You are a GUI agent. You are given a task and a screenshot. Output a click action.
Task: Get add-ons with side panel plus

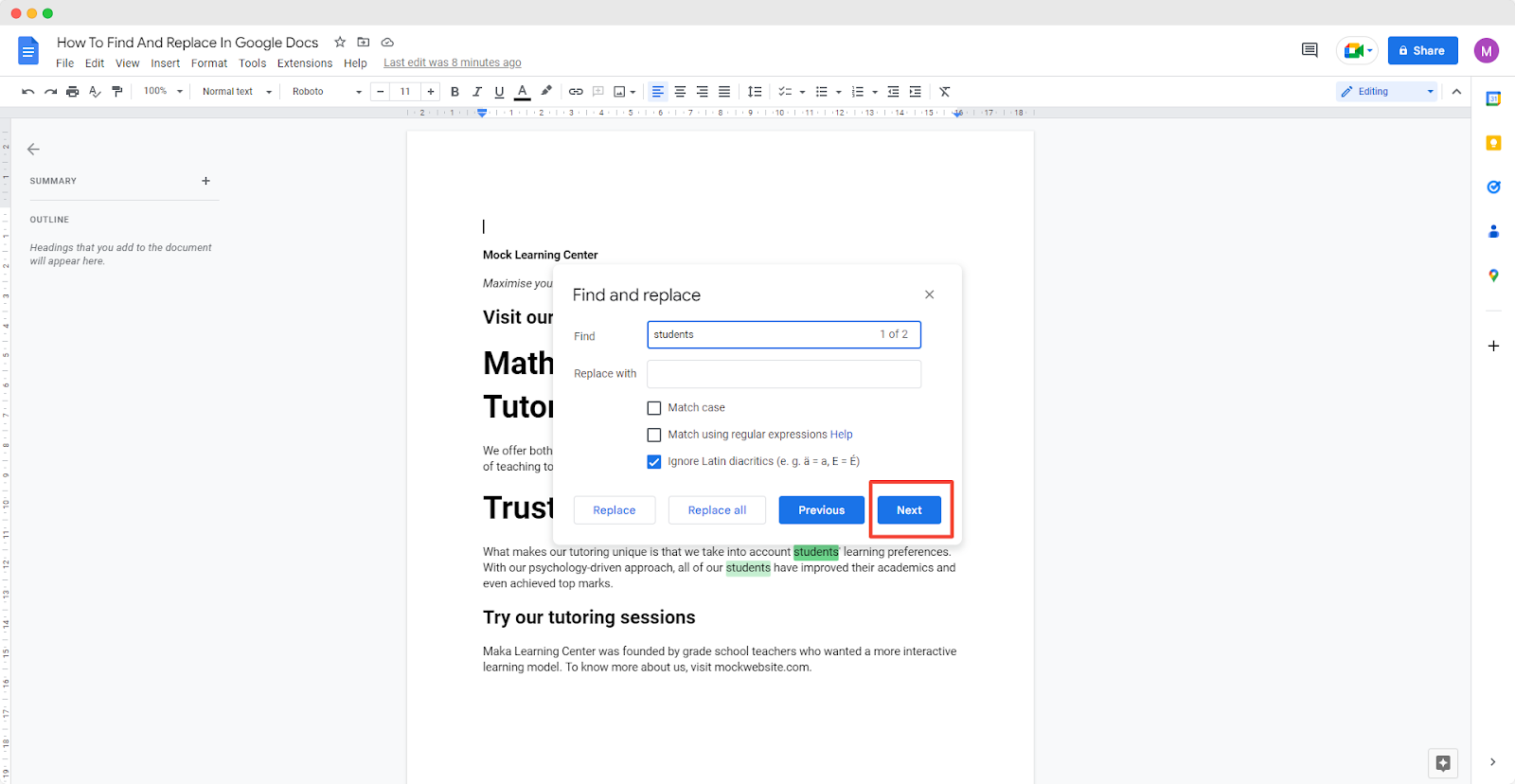1493,346
